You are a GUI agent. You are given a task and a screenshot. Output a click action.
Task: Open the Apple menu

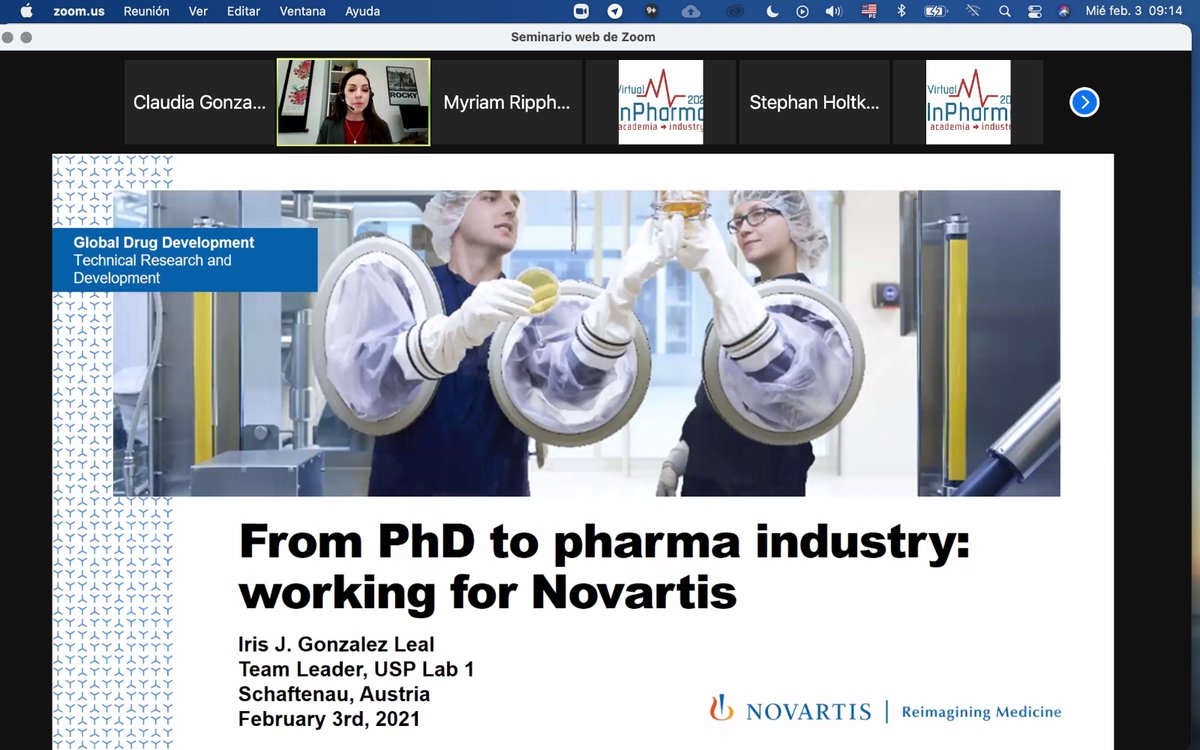coord(26,11)
